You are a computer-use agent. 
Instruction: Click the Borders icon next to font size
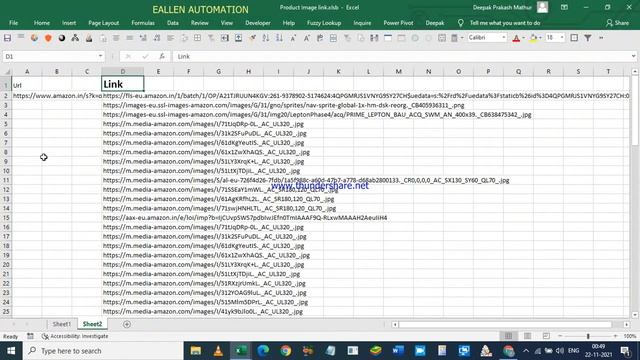click(574, 38)
